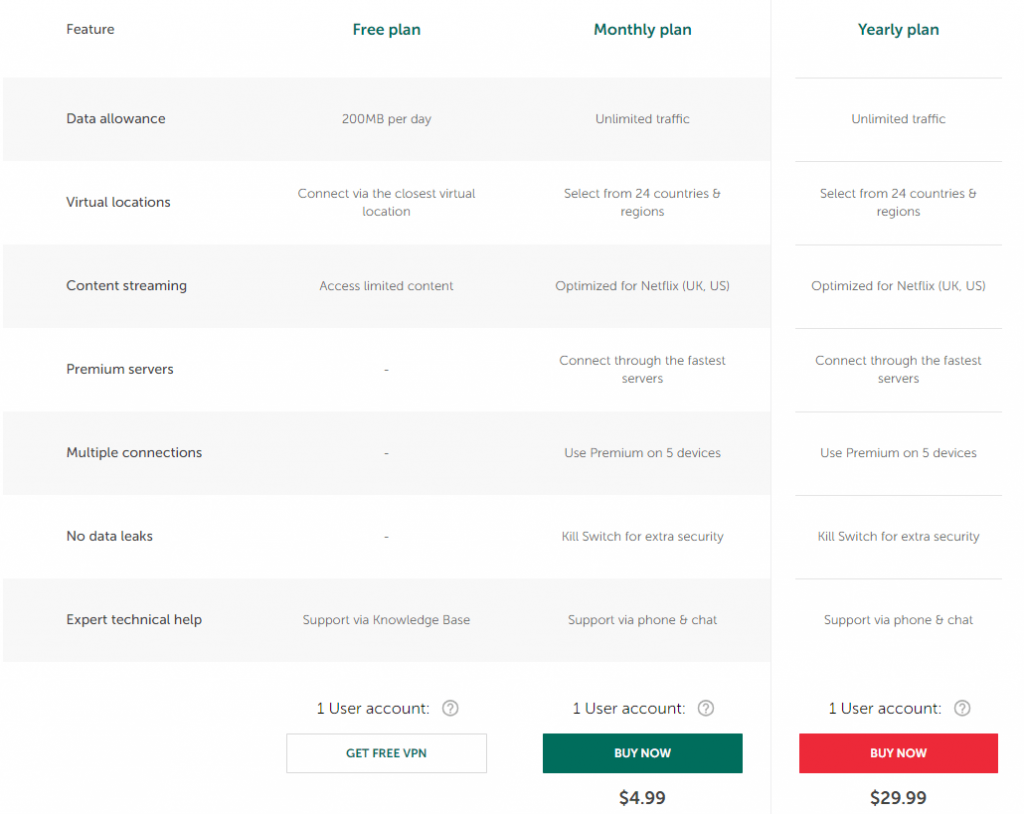Click Use Premium on 5 devices, Yearly plan
This screenshot has height=814, width=1024.
coord(899,453)
